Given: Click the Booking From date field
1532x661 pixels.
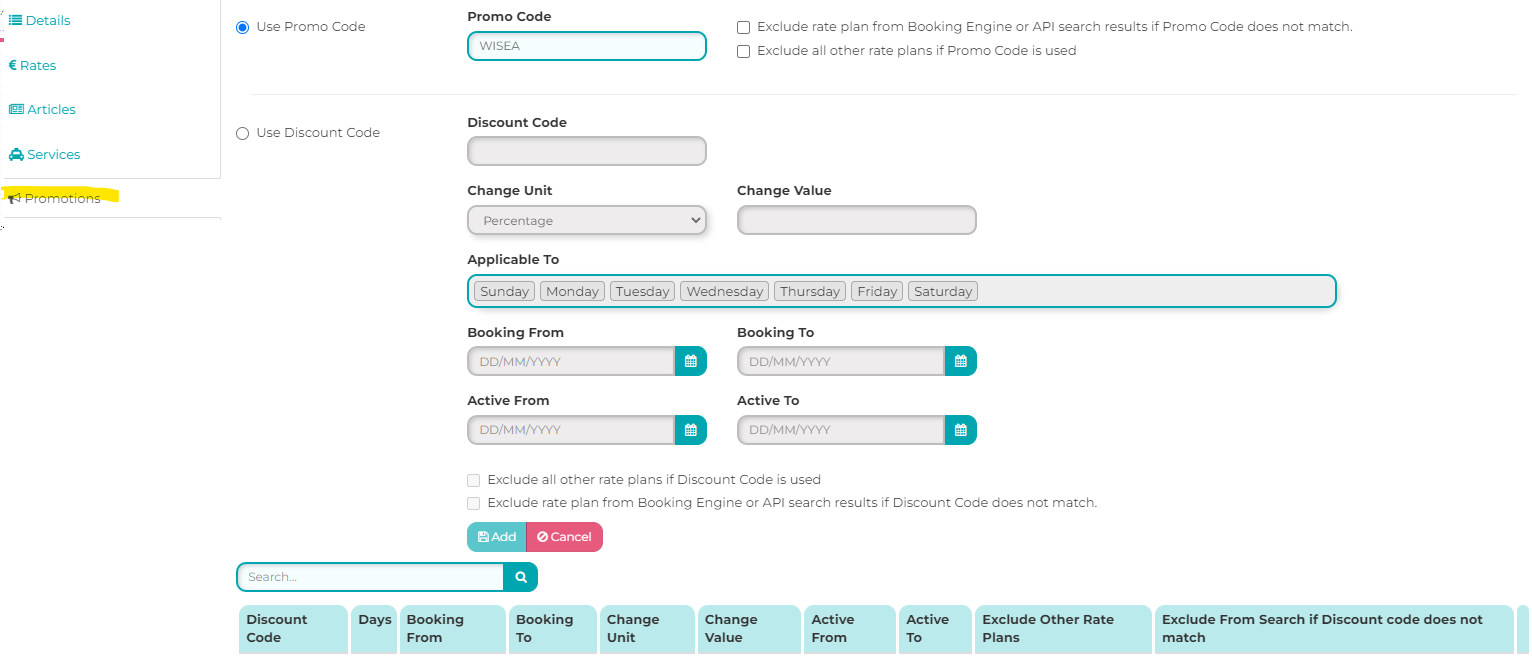Looking at the screenshot, I should 571,361.
